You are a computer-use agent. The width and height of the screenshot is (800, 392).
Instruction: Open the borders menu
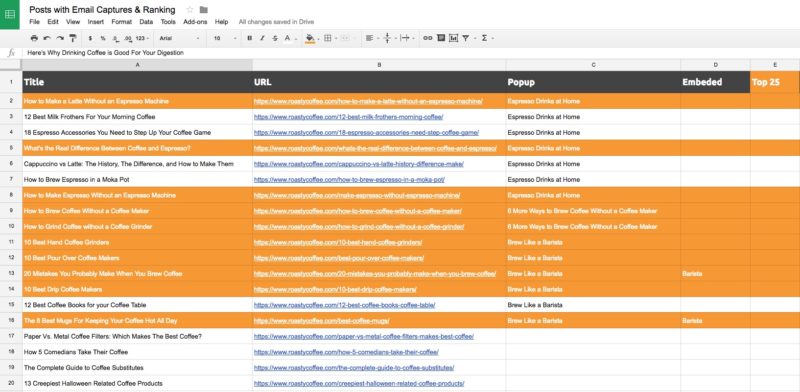click(328, 38)
